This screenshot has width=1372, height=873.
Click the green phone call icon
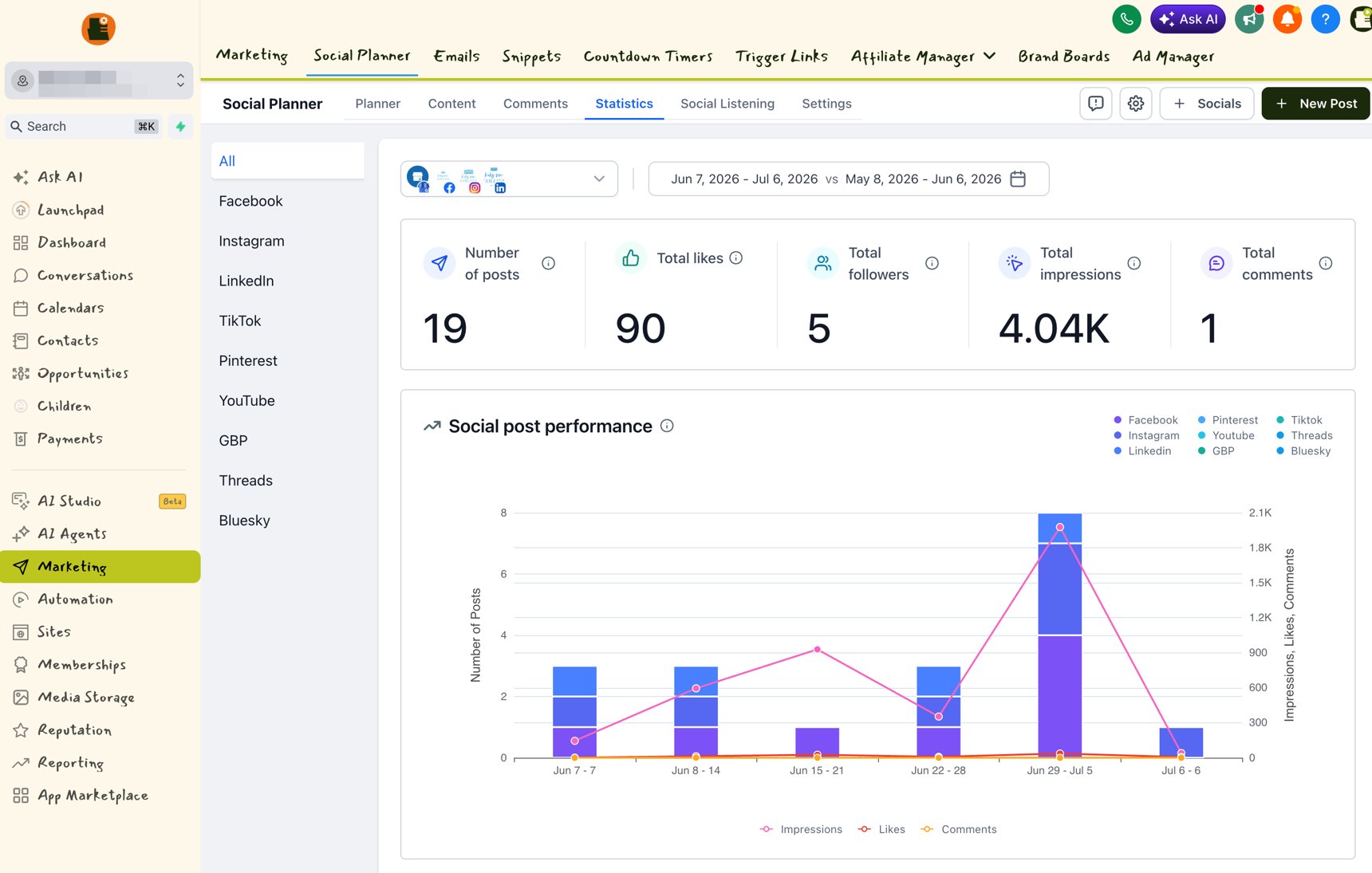tap(1126, 19)
